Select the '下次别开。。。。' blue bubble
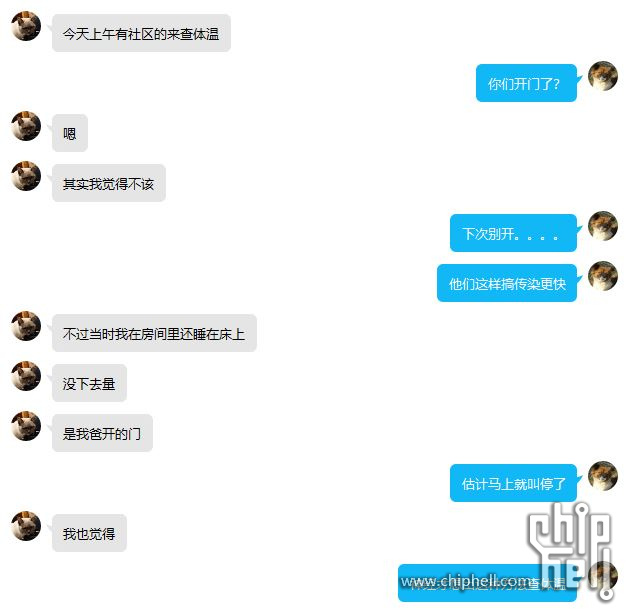This screenshot has width=627, height=616. pyautogui.click(x=513, y=233)
